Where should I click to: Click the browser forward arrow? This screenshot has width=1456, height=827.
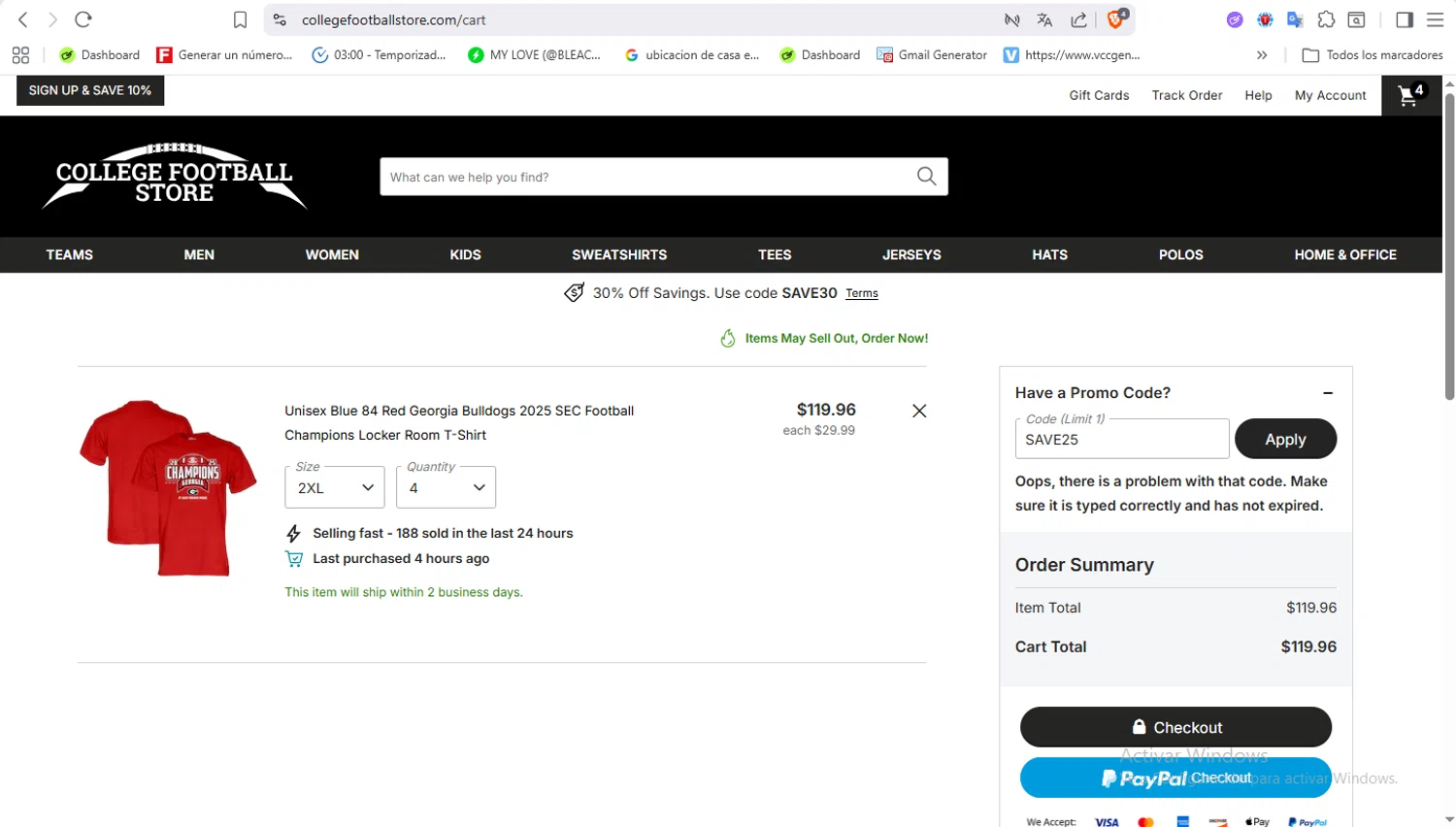(x=52, y=19)
